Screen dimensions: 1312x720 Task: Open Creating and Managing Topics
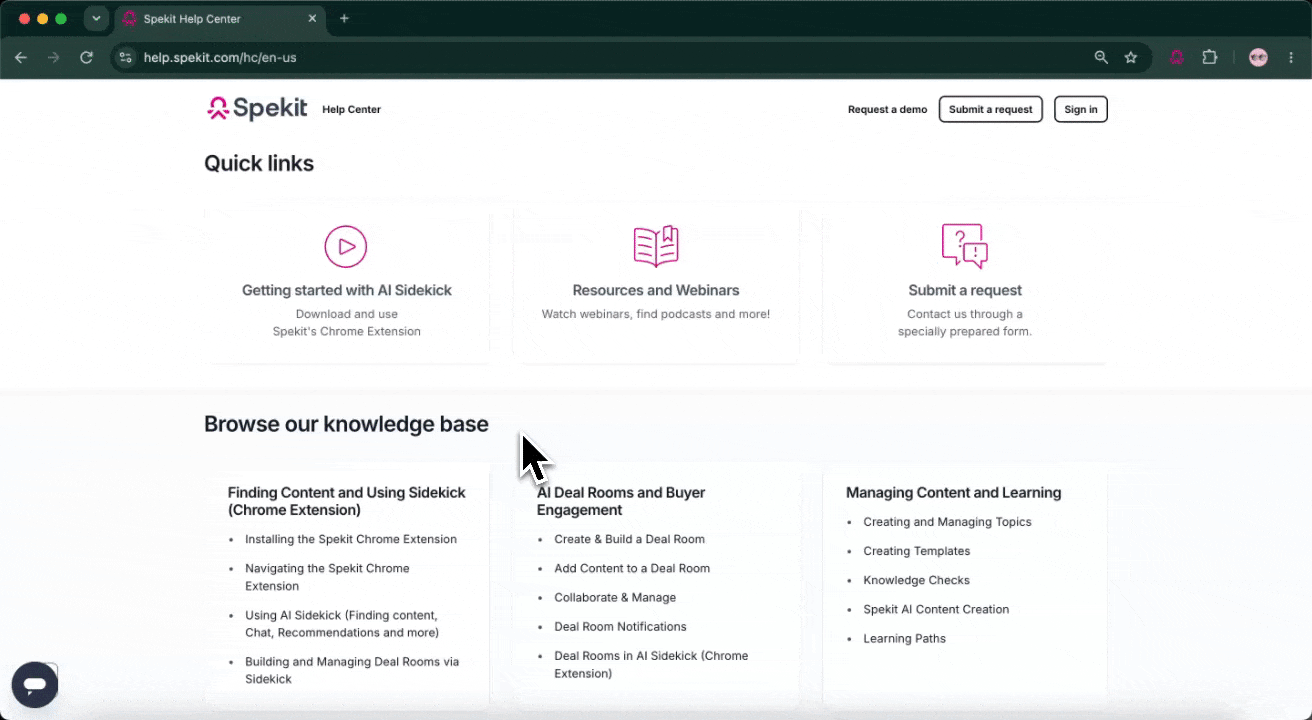point(947,522)
